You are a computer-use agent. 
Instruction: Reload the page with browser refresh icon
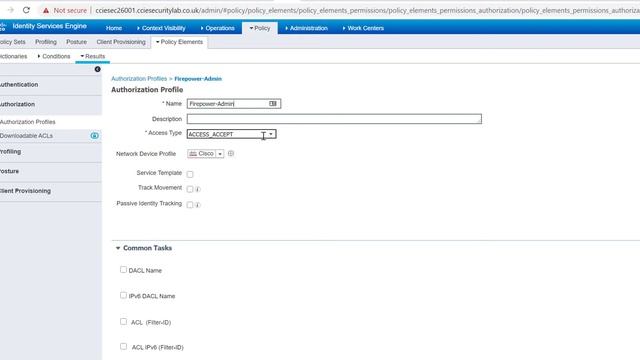pyautogui.click(x=26, y=10)
